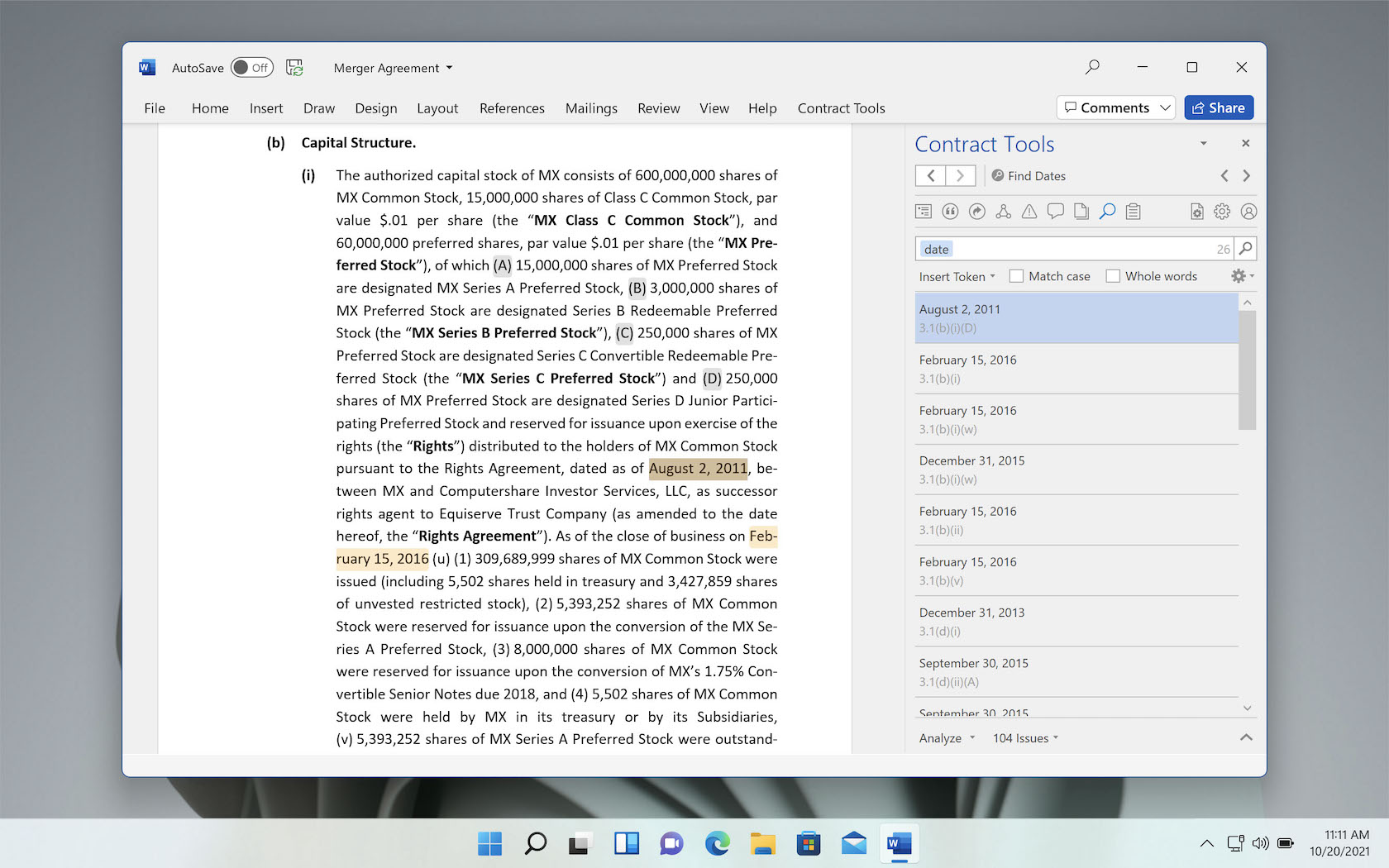Open the Insert Token dropdown
This screenshot has height=868, width=1389.
pyautogui.click(x=957, y=276)
